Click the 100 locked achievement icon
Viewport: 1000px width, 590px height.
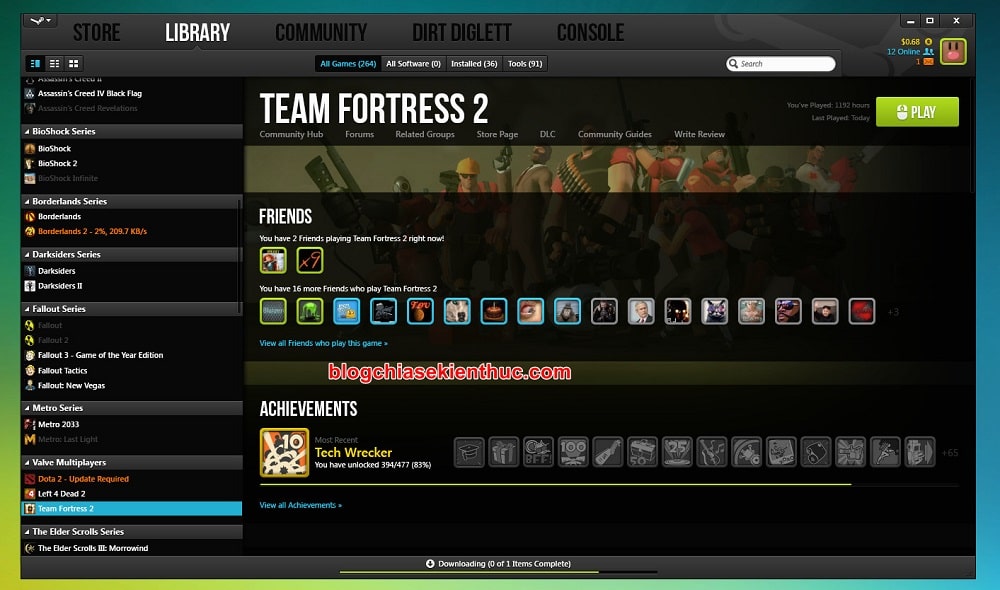[x=573, y=452]
